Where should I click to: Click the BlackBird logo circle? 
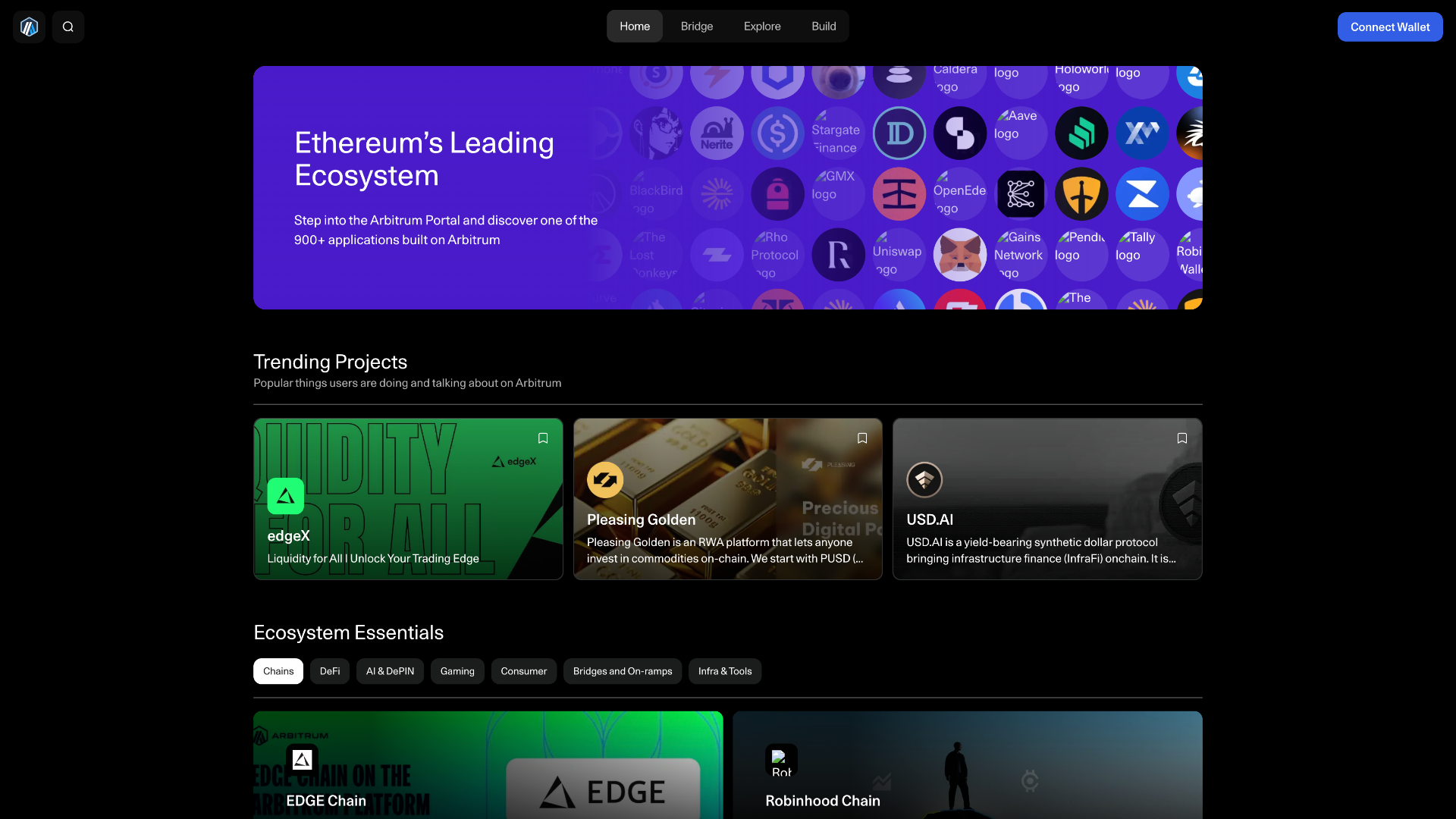click(x=656, y=194)
